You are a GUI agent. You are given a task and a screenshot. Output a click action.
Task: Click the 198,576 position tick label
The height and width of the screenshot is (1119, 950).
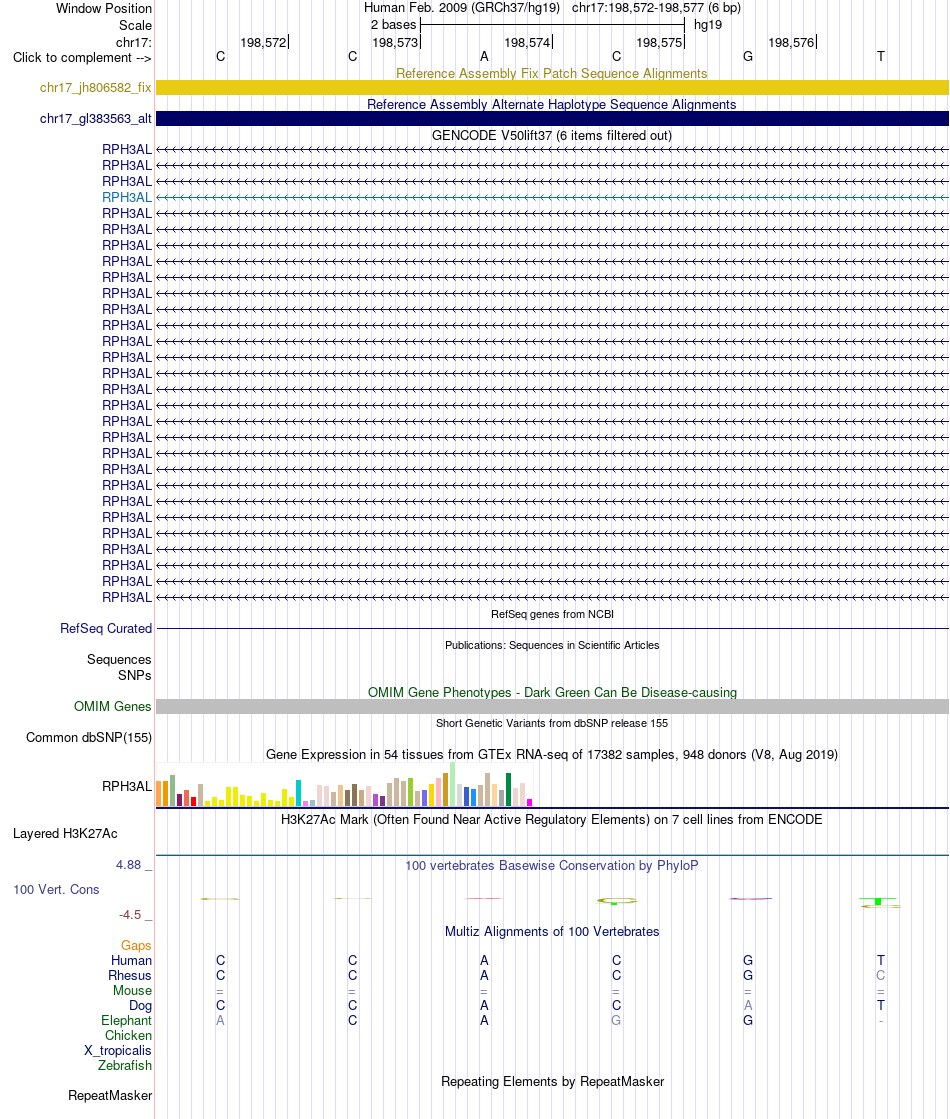tap(791, 42)
